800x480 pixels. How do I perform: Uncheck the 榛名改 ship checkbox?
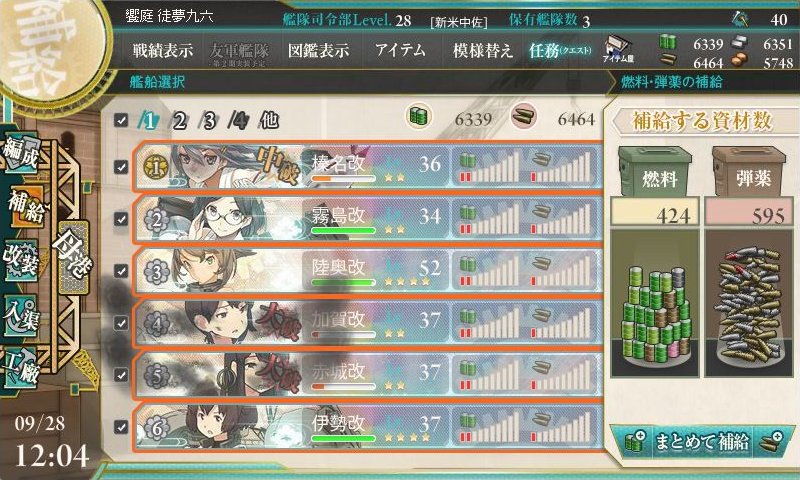(121, 167)
